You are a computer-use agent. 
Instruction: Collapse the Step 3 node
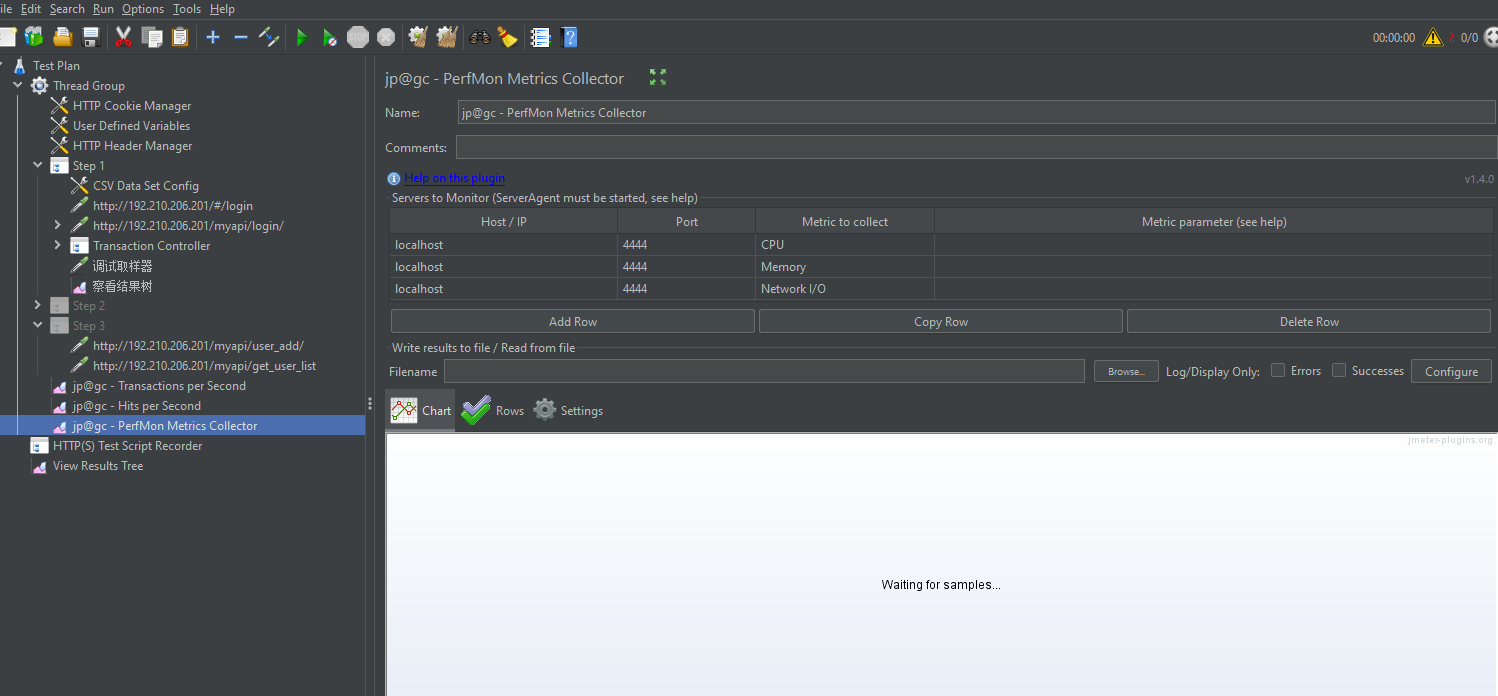pyautogui.click(x=38, y=325)
